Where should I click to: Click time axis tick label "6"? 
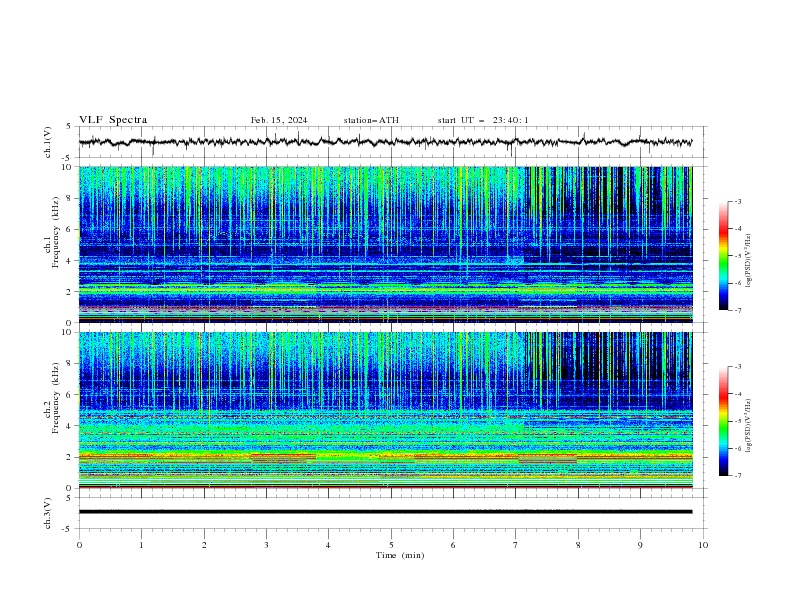[x=453, y=545]
